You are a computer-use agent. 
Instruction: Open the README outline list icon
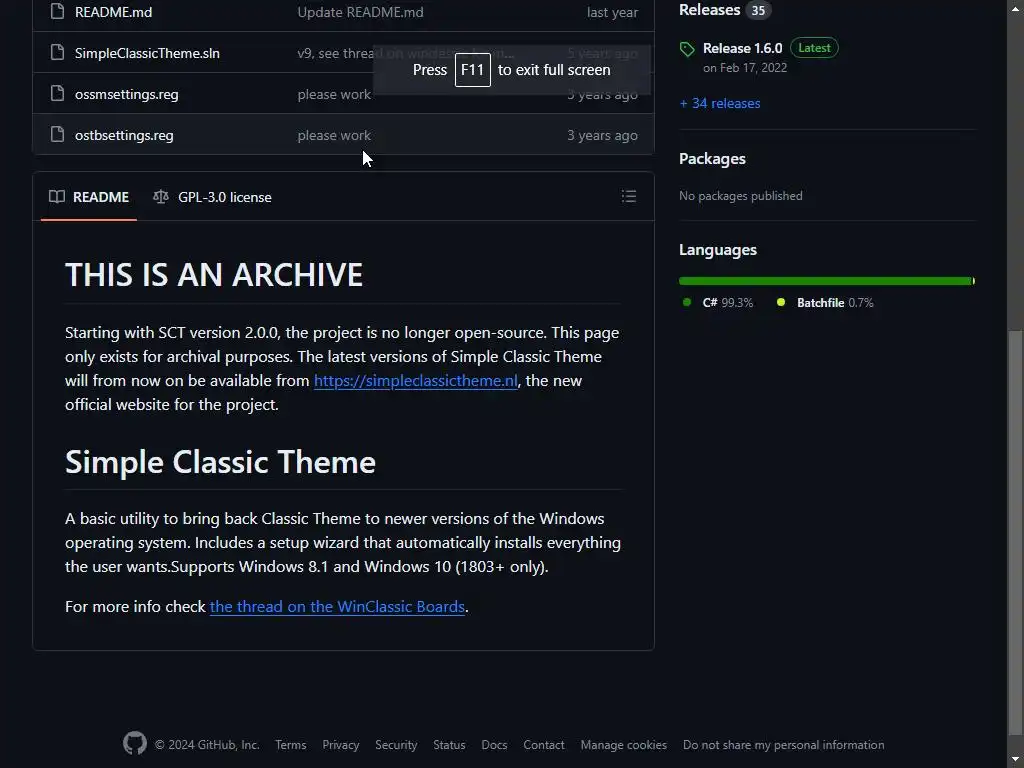click(628, 197)
